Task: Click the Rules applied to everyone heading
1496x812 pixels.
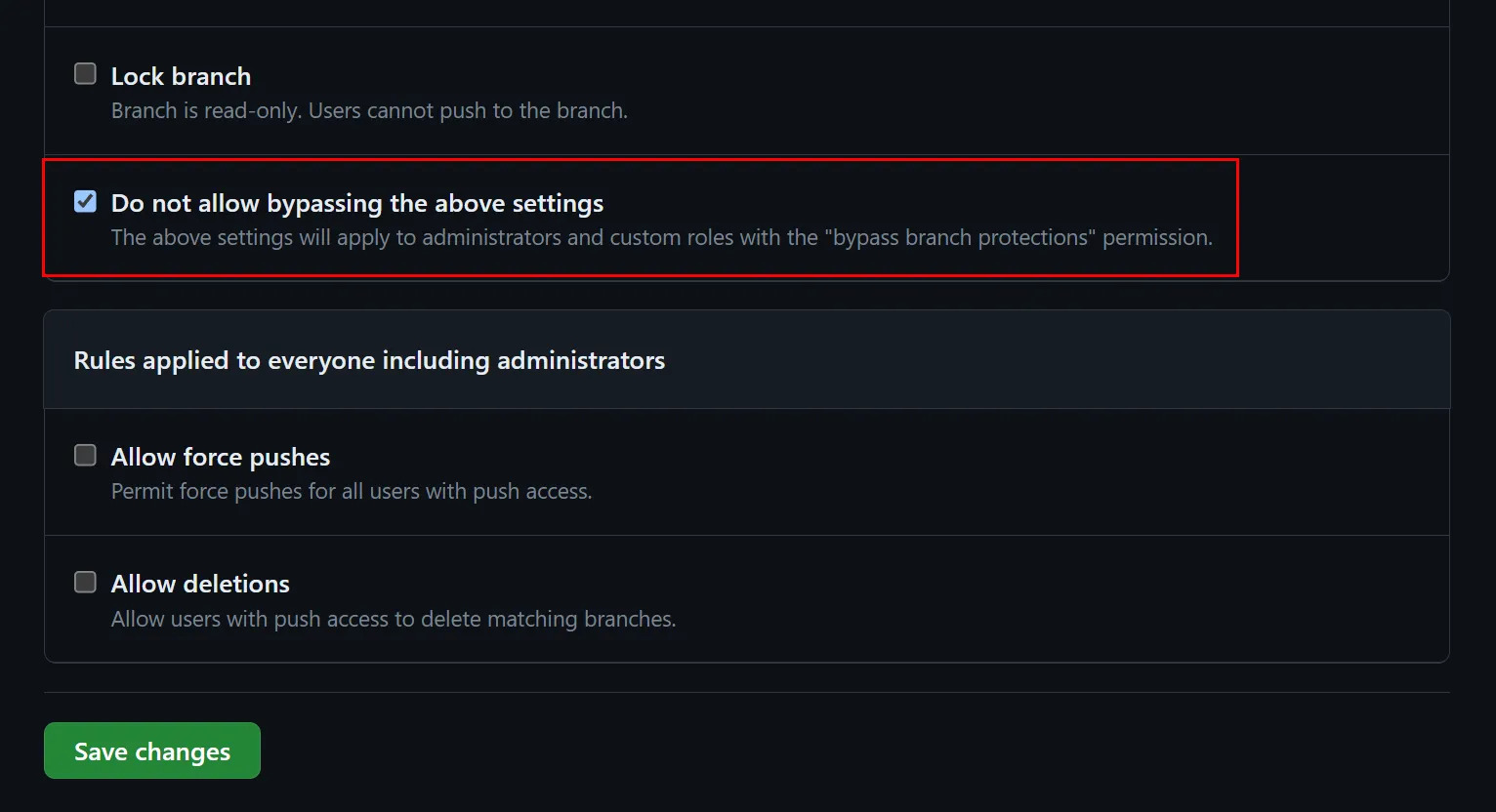Action: (x=369, y=360)
